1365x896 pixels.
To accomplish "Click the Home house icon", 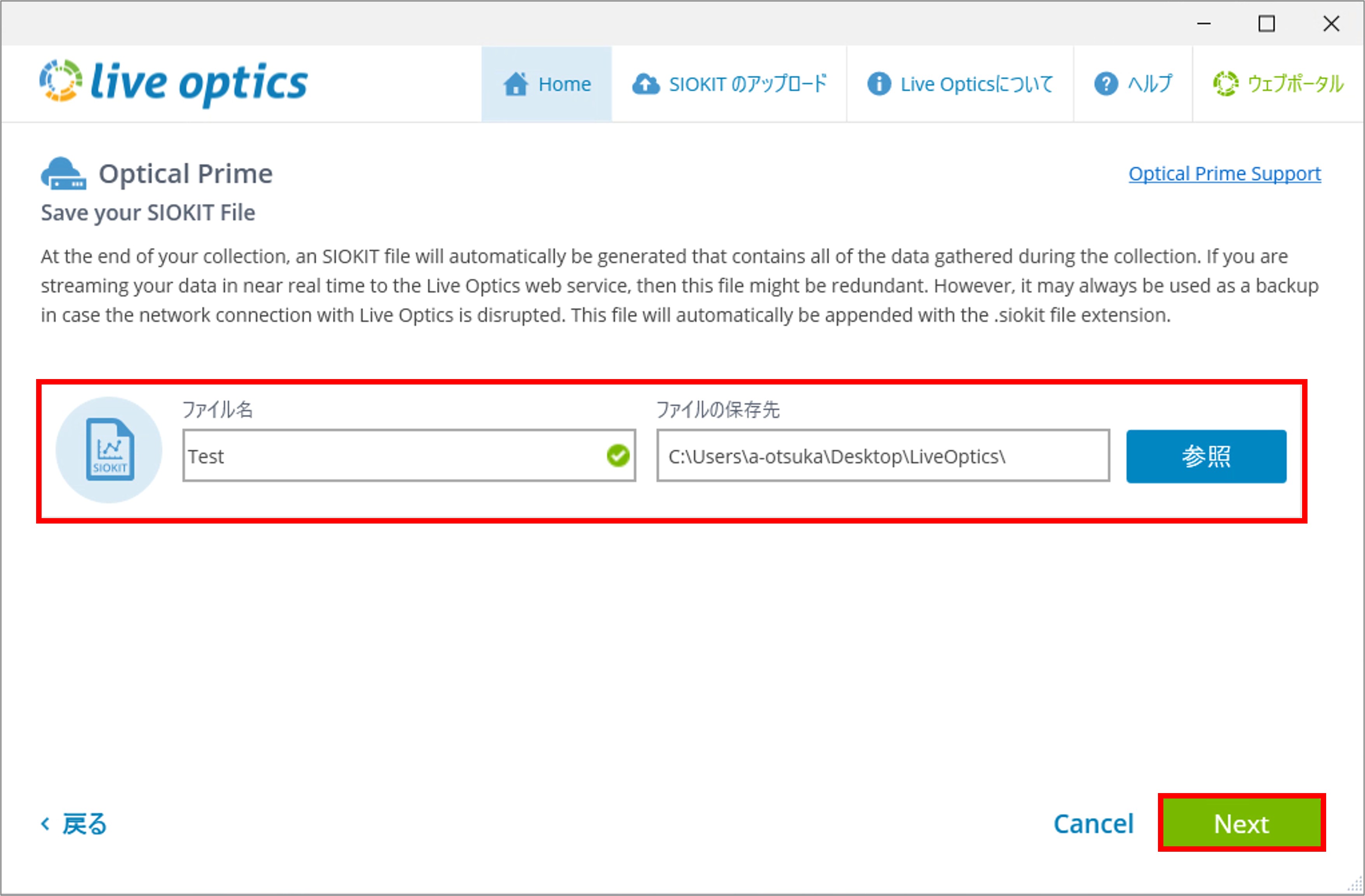I will pos(515,84).
